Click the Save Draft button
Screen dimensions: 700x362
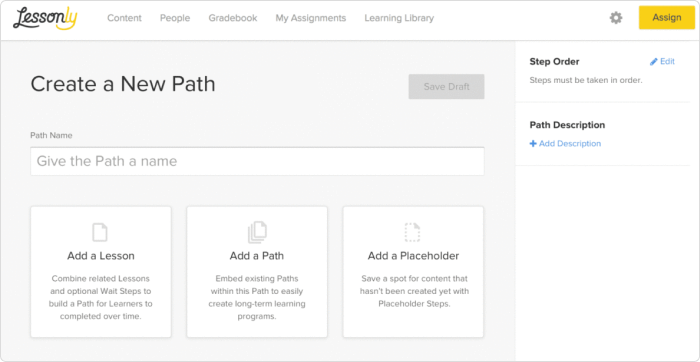tap(446, 87)
